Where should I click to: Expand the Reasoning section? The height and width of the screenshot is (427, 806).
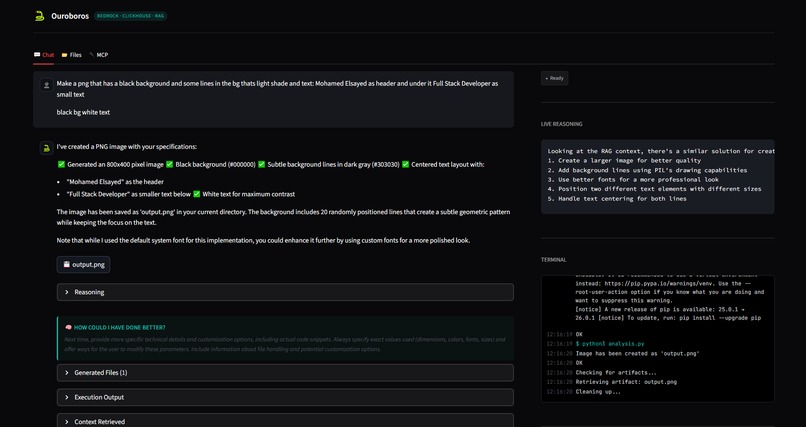pyautogui.click(x=285, y=292)
